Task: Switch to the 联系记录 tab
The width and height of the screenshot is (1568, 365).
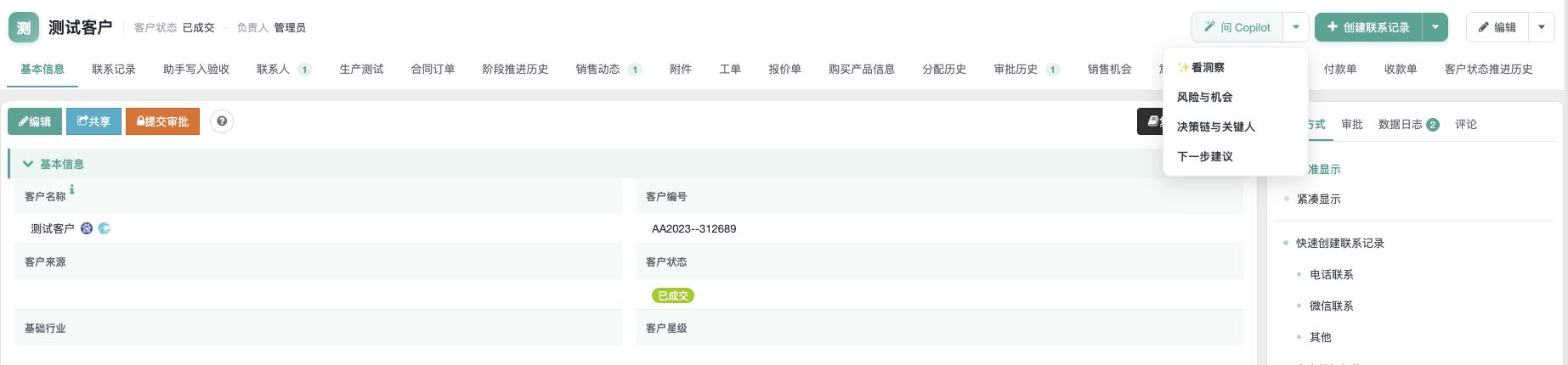Action: click(x=114, y=69)
